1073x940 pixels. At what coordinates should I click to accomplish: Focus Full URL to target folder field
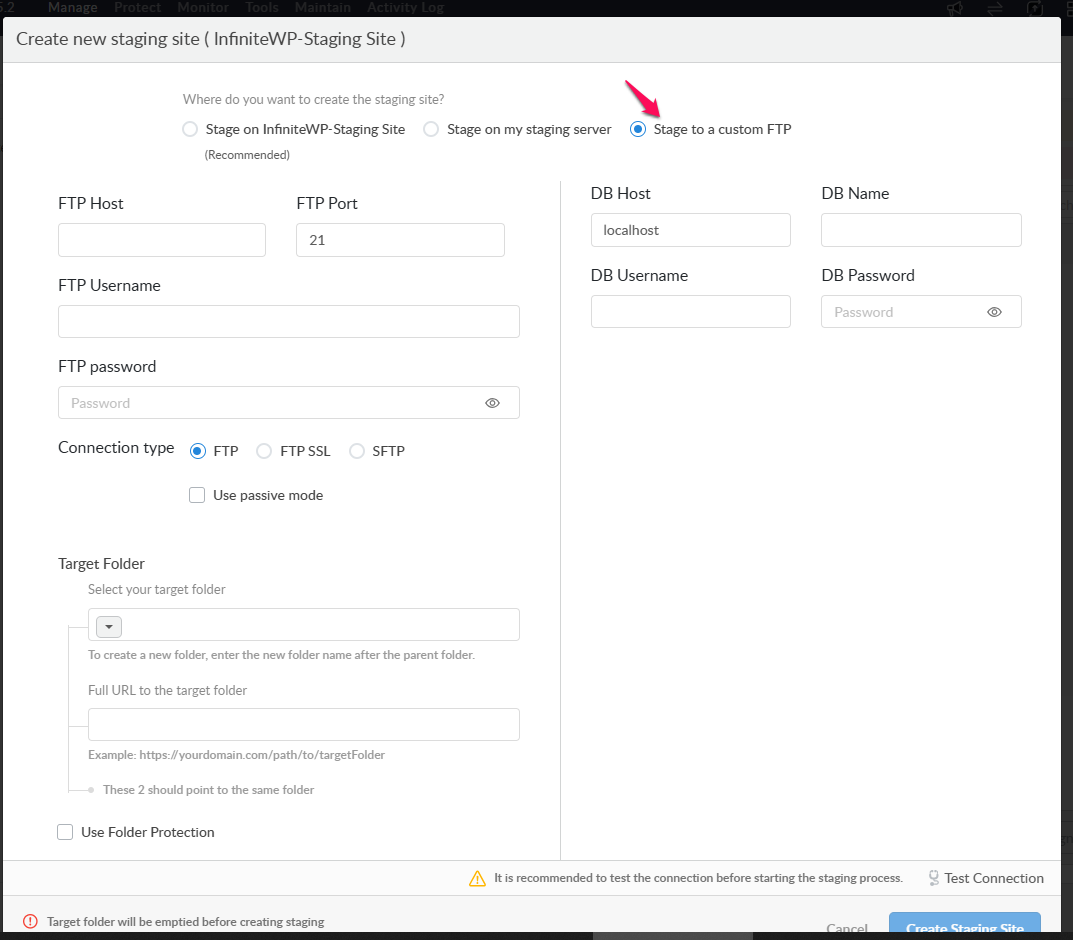(304, 724)
